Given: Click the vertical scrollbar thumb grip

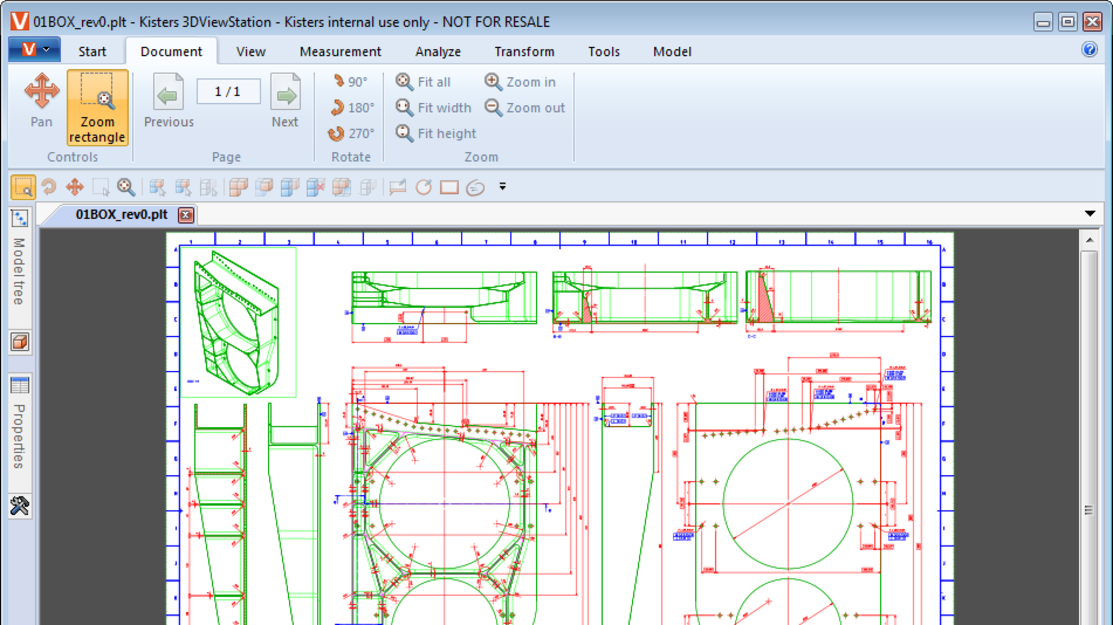Looking at the screenshot, I should pos(1089,510).
